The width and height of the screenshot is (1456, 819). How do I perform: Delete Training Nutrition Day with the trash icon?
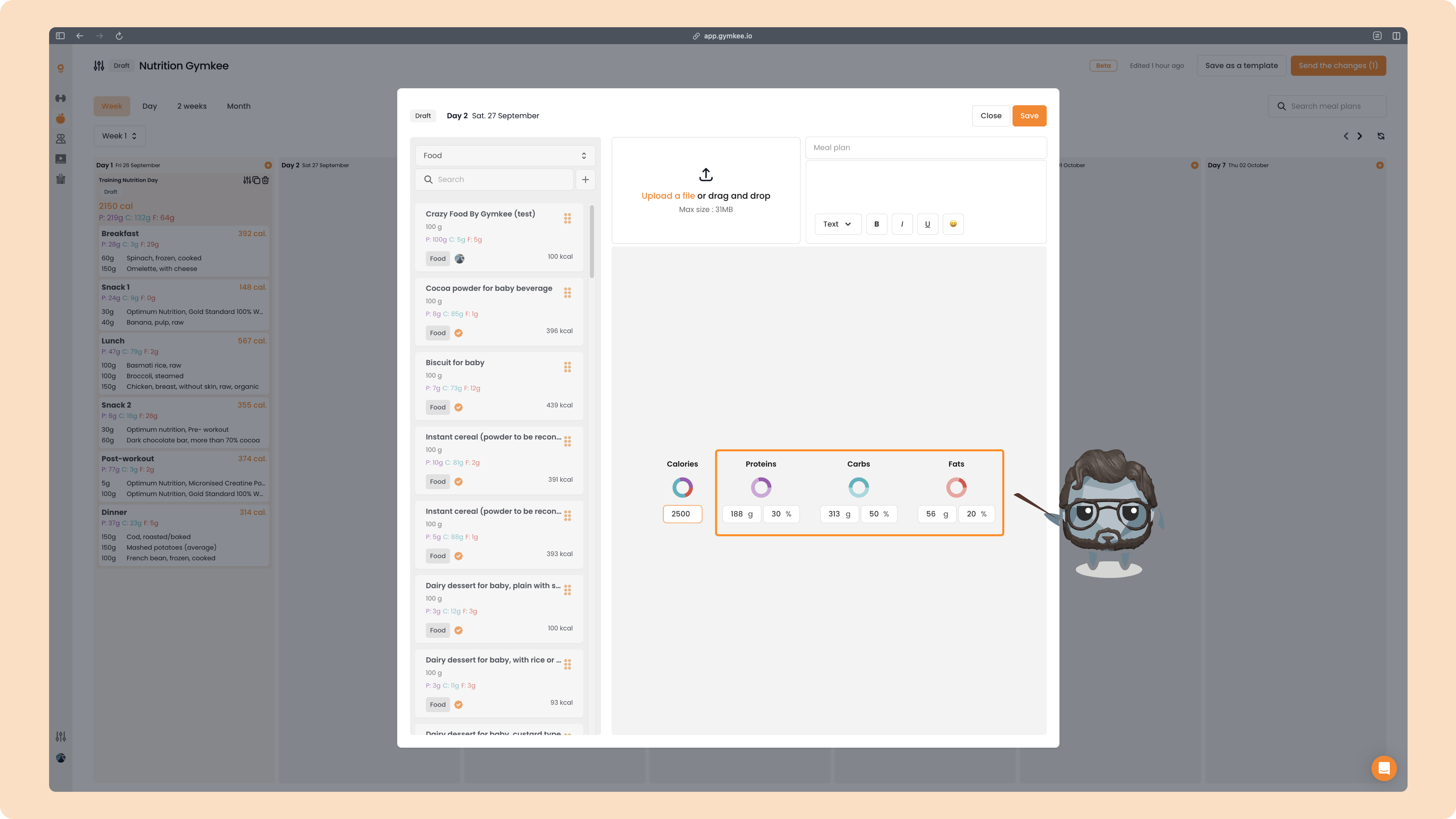point(265,180)
